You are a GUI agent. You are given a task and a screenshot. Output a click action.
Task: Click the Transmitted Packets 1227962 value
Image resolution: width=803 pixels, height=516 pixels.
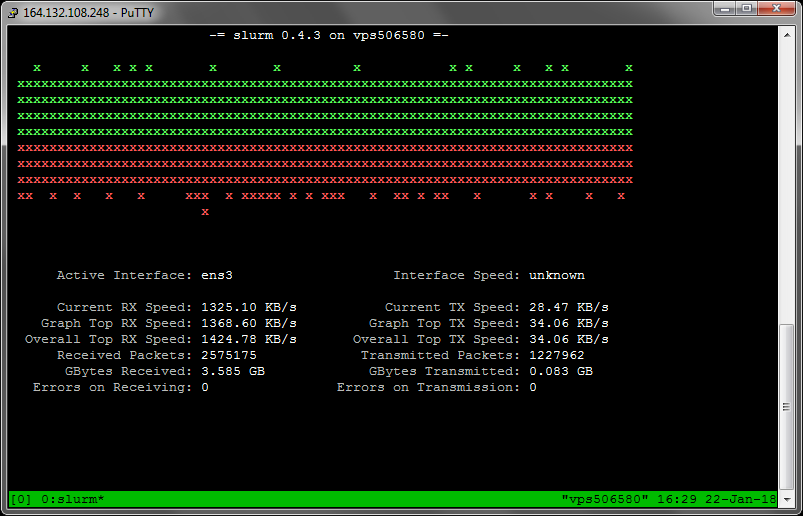point(557,355)
